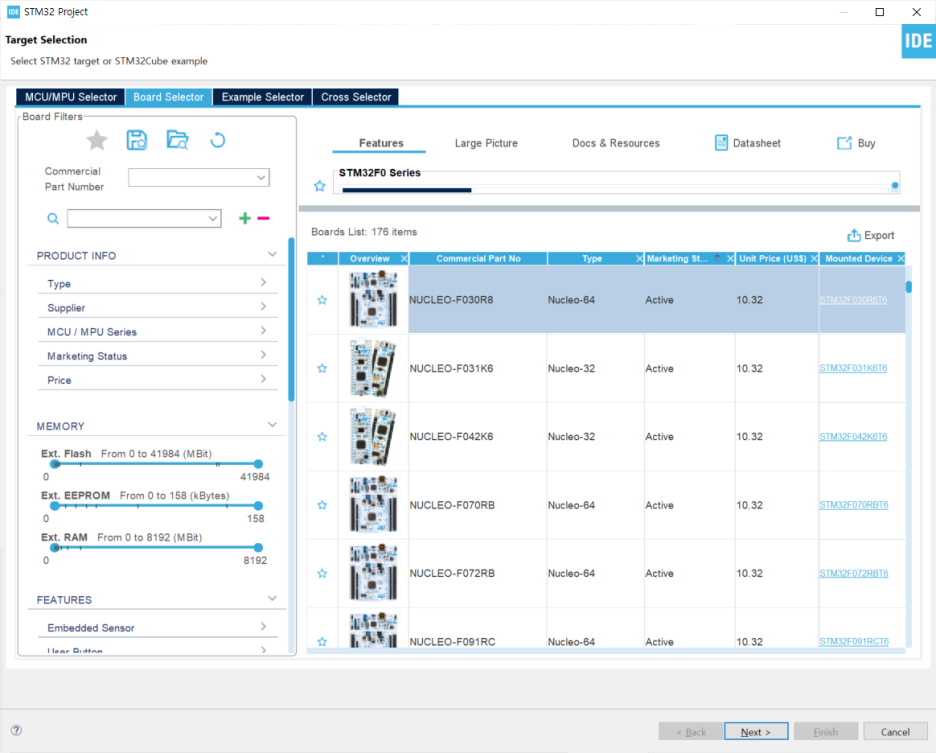Click the Cancel button
936x753 pixels.
[895, 732]
